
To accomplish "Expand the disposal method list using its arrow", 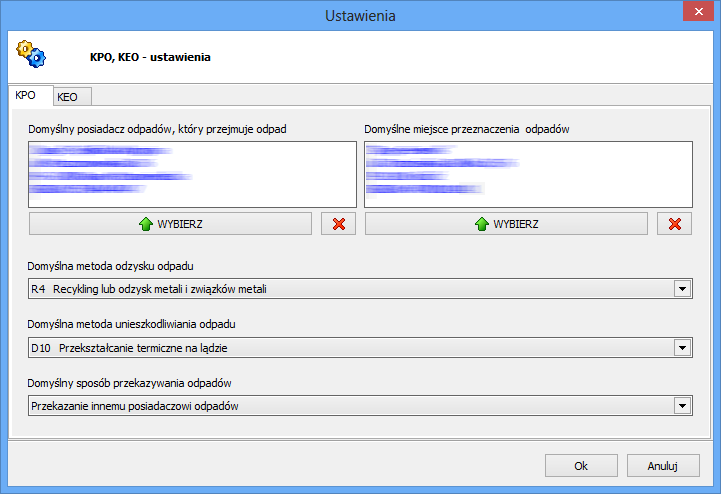I will [683, 348].
